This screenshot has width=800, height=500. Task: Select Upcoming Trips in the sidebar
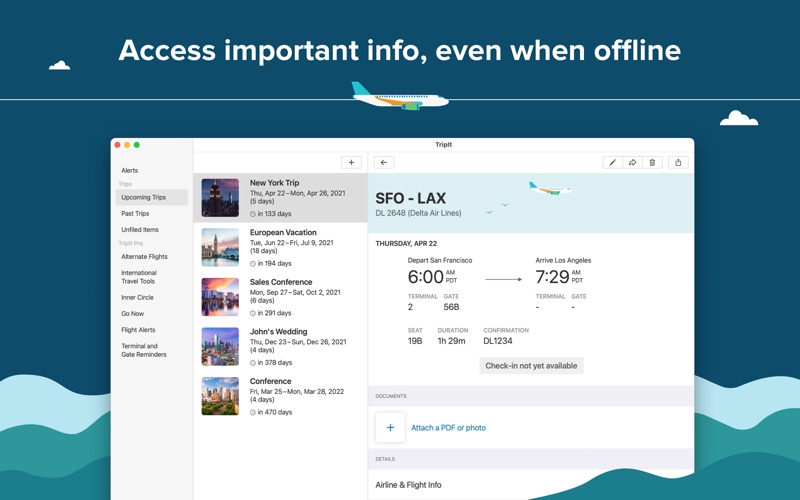click(144, 197)
